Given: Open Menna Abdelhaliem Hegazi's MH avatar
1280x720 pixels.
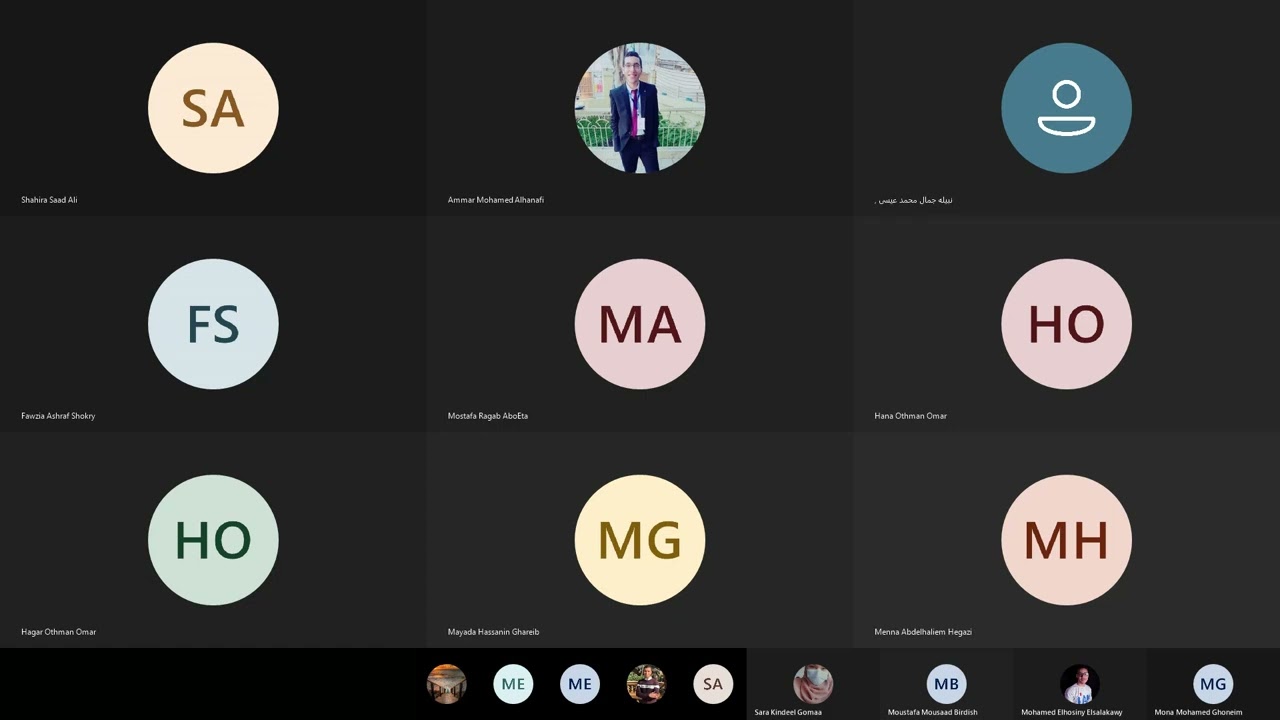Looking at the screenshot, I should (x=1066, y=540).
